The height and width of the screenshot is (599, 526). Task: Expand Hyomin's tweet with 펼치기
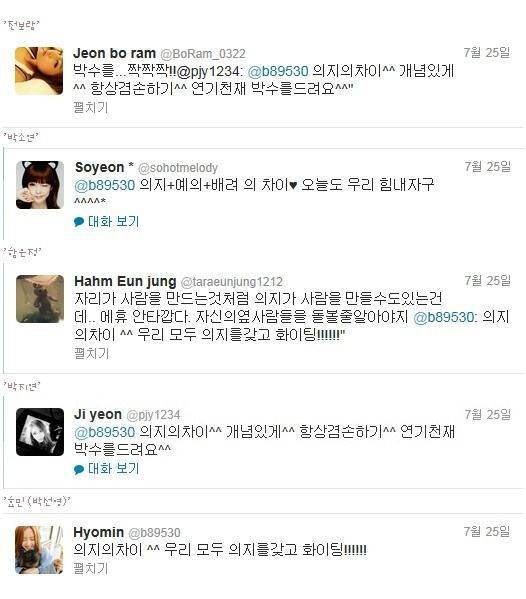coord(91,568)
